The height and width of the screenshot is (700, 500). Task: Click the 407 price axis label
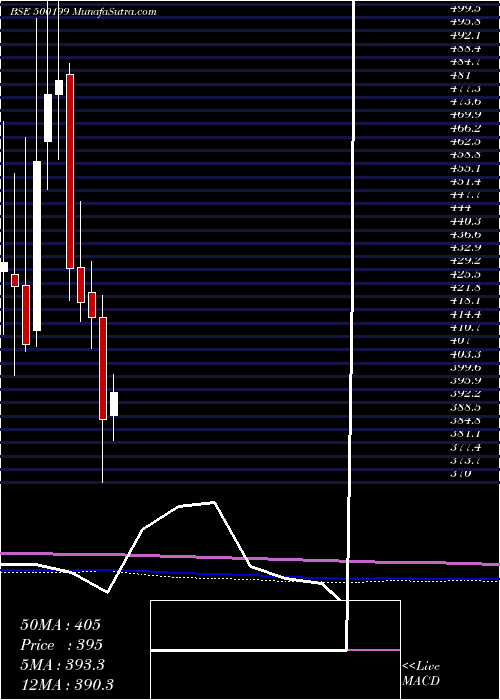[460, 342]
